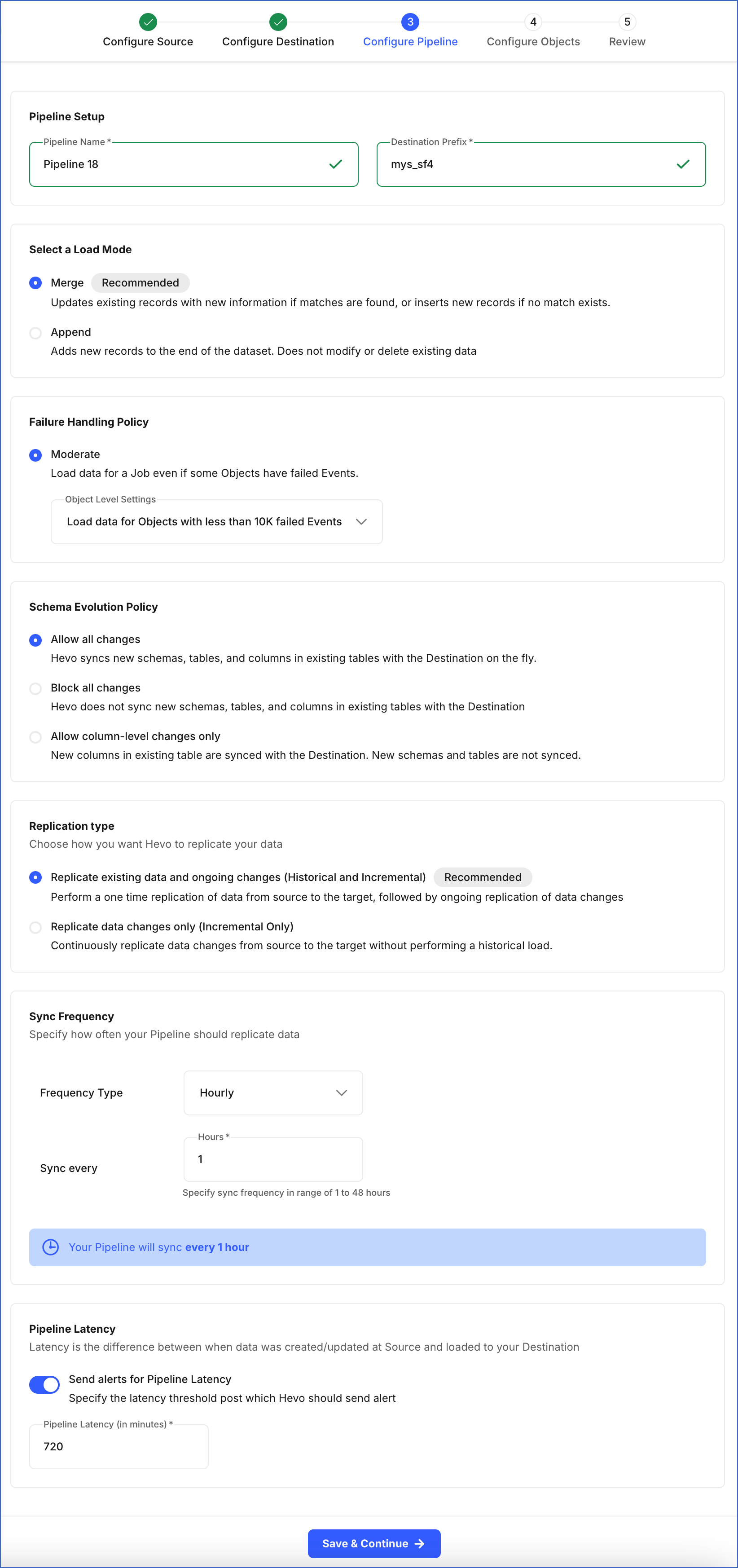
Task: Turn off Send alerts for Pipeline Latency
Action: pos(44,1385)
